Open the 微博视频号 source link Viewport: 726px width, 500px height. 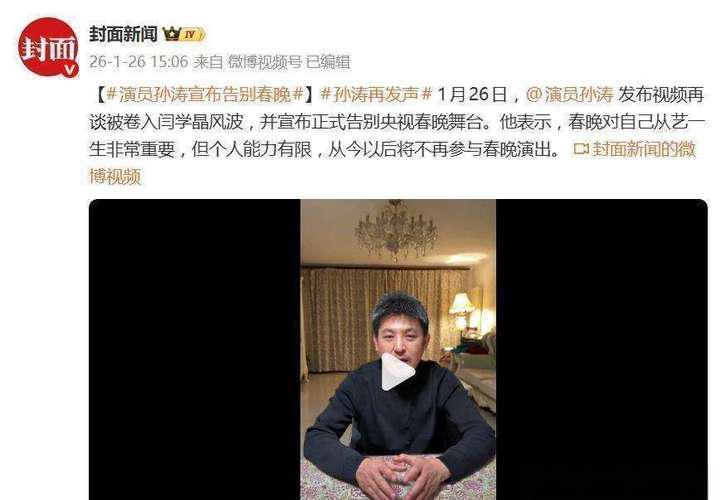(x=264, y=62)
